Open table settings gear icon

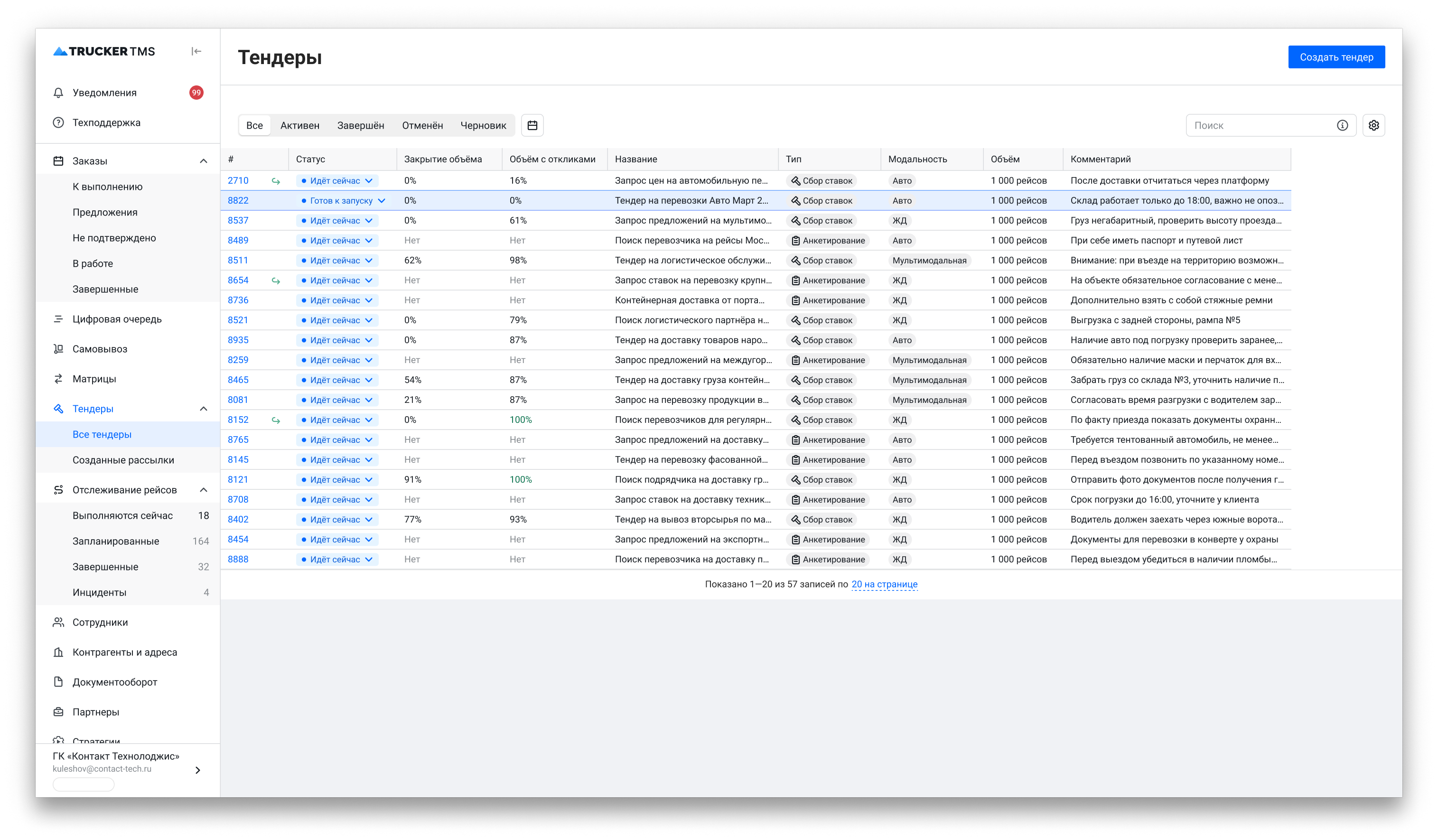[1373, 126]
